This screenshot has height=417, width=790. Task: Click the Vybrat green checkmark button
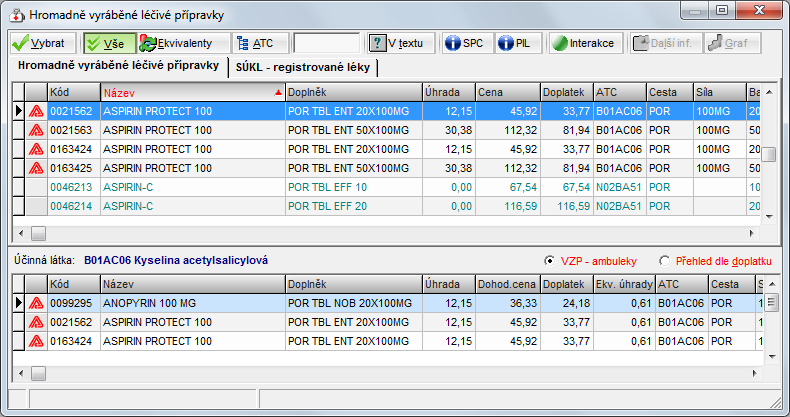(x=43, y=43)
